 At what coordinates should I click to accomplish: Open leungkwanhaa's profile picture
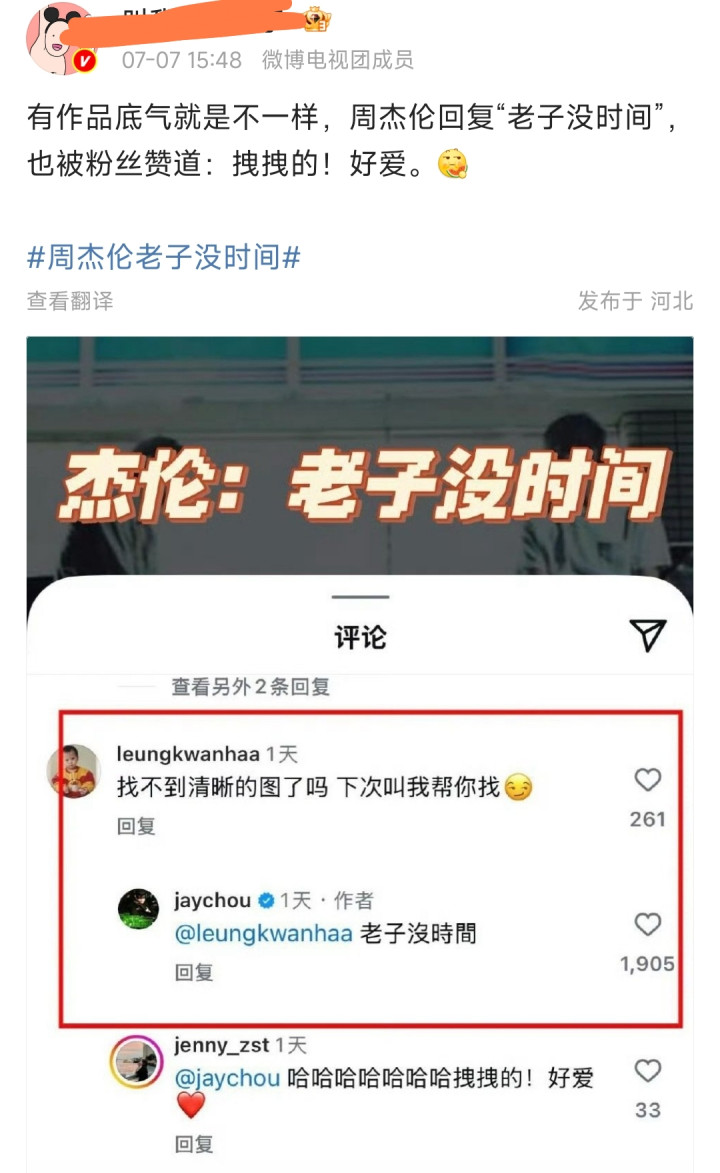(73, 771)
